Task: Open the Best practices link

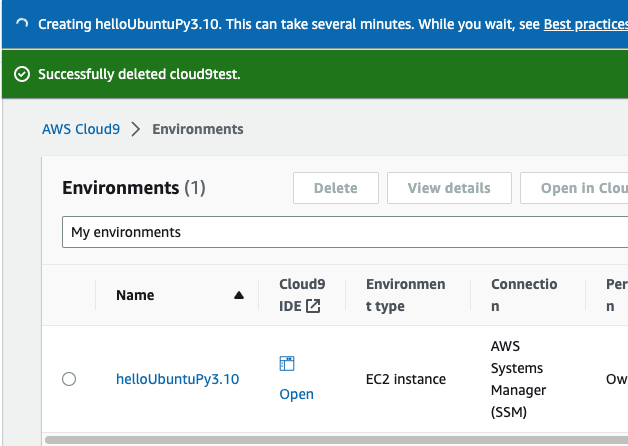Action: pyautogui.click(x=585, y=22)
